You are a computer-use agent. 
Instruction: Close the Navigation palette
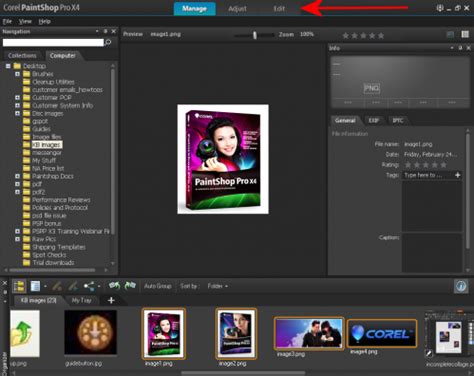114,31
